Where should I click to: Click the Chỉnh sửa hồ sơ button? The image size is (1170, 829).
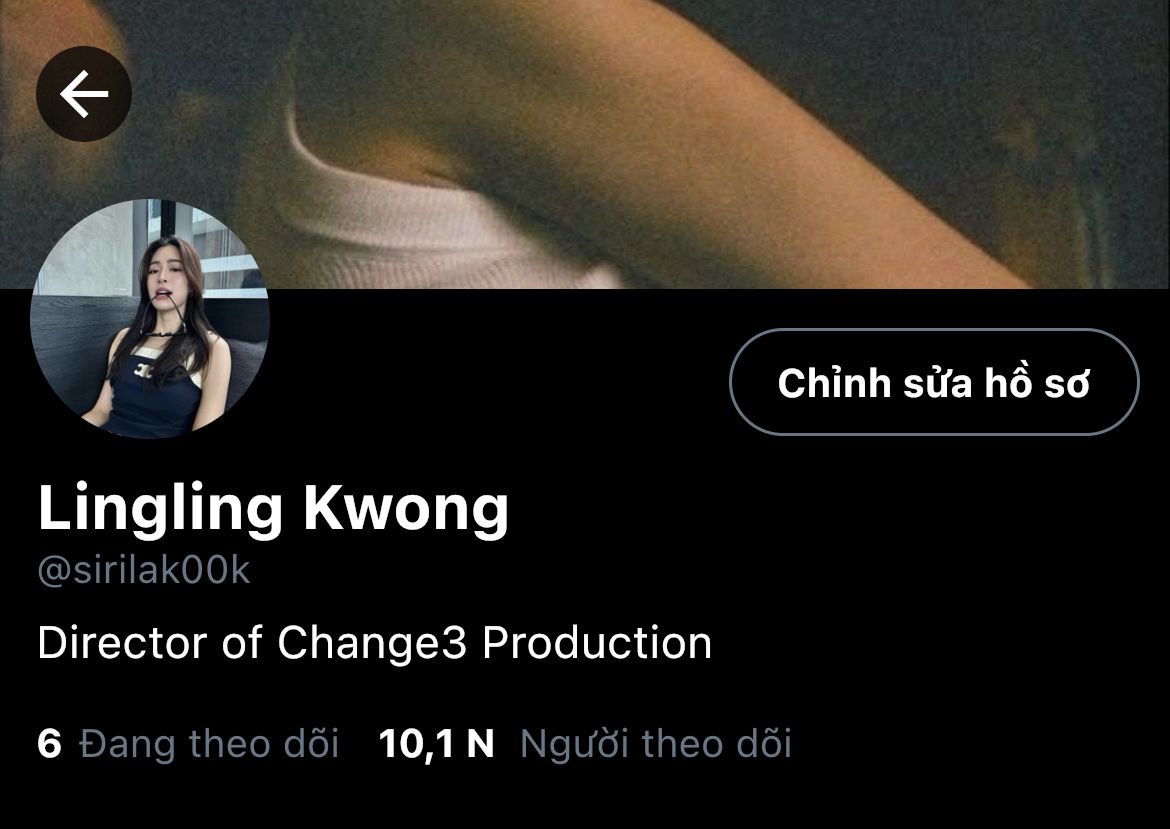934,382
